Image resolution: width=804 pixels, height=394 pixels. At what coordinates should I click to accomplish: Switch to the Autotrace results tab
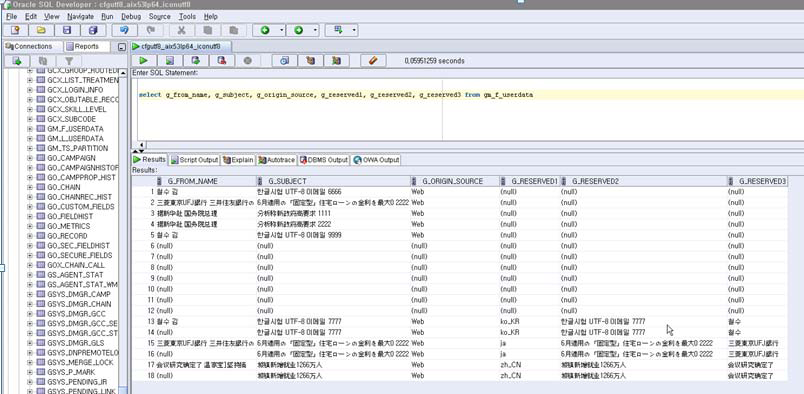click(276, 160)
